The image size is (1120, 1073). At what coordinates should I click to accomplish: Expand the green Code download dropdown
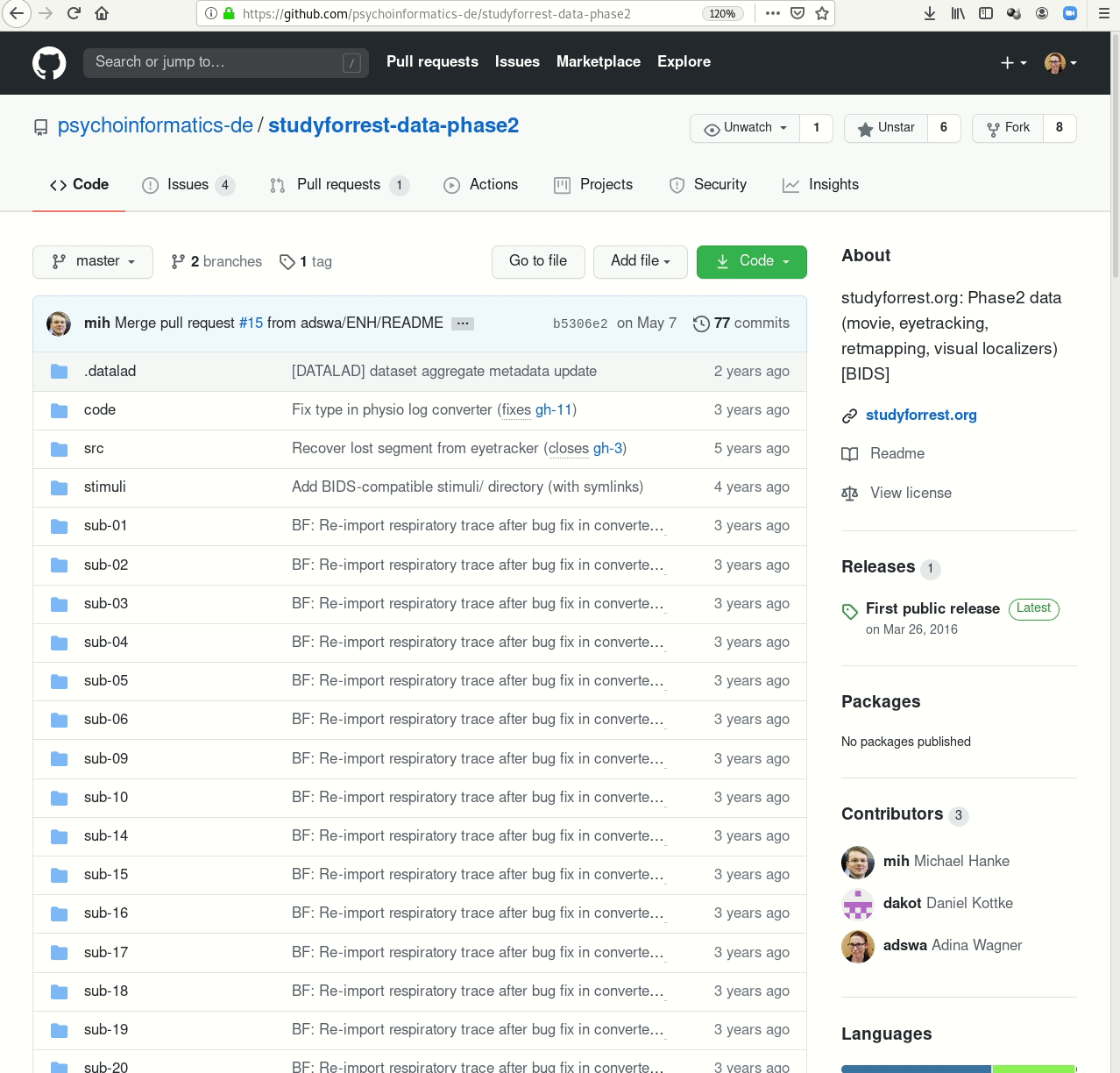pyautogui.click(x=751, y=261)
